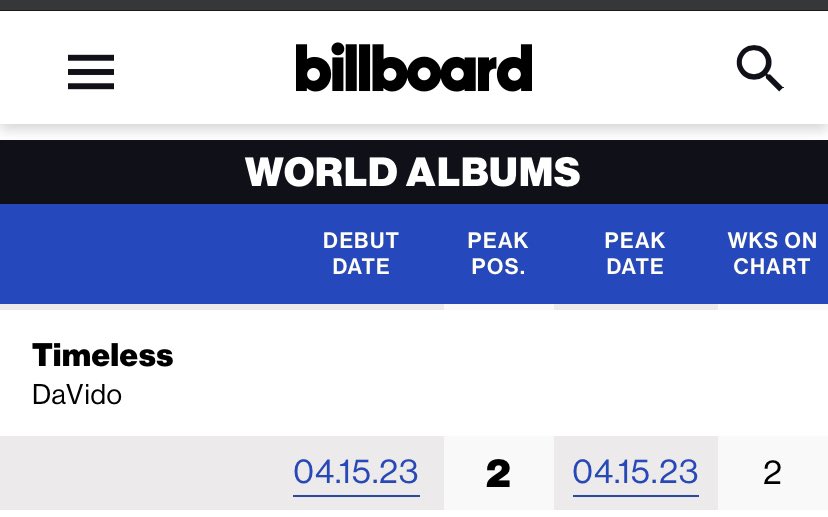Screen dimensions: 828x517
Task: Select the weeks on chart value 2
Action: point(772,473)
